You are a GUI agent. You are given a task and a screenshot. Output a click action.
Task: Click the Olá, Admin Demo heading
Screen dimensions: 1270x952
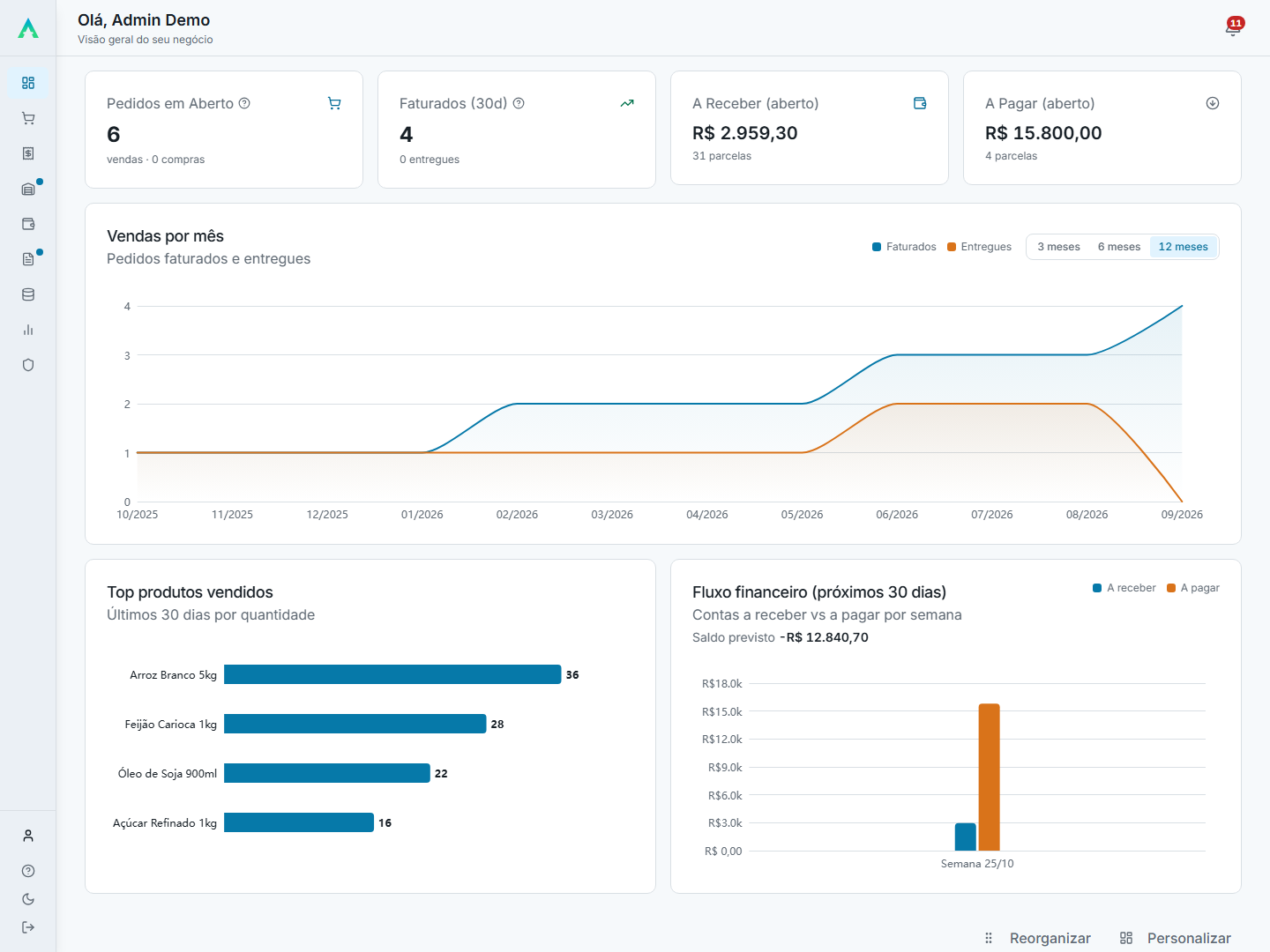coord(144,20)
